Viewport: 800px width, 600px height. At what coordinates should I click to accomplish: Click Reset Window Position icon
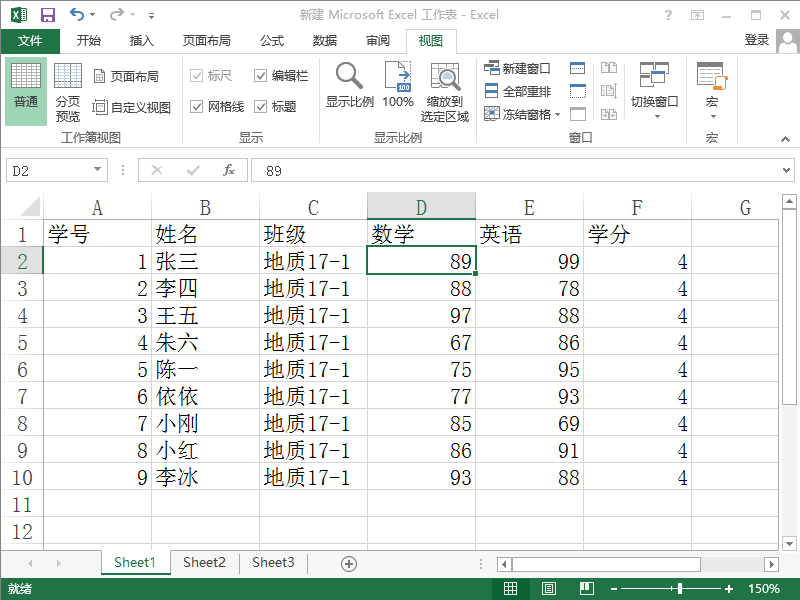[609, 114]
